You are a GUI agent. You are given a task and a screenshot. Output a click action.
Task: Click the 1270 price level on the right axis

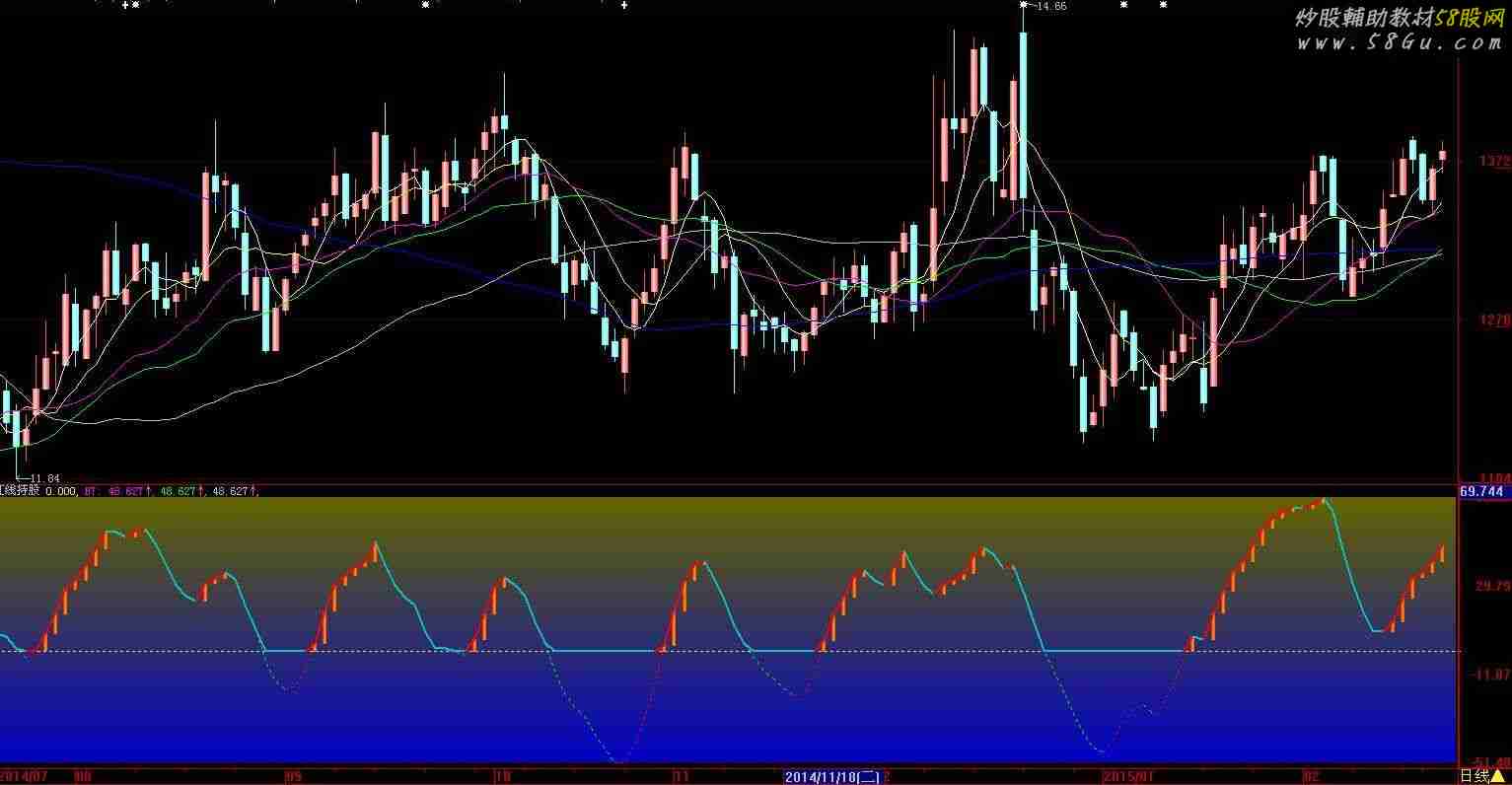[x=1495, y=320]
